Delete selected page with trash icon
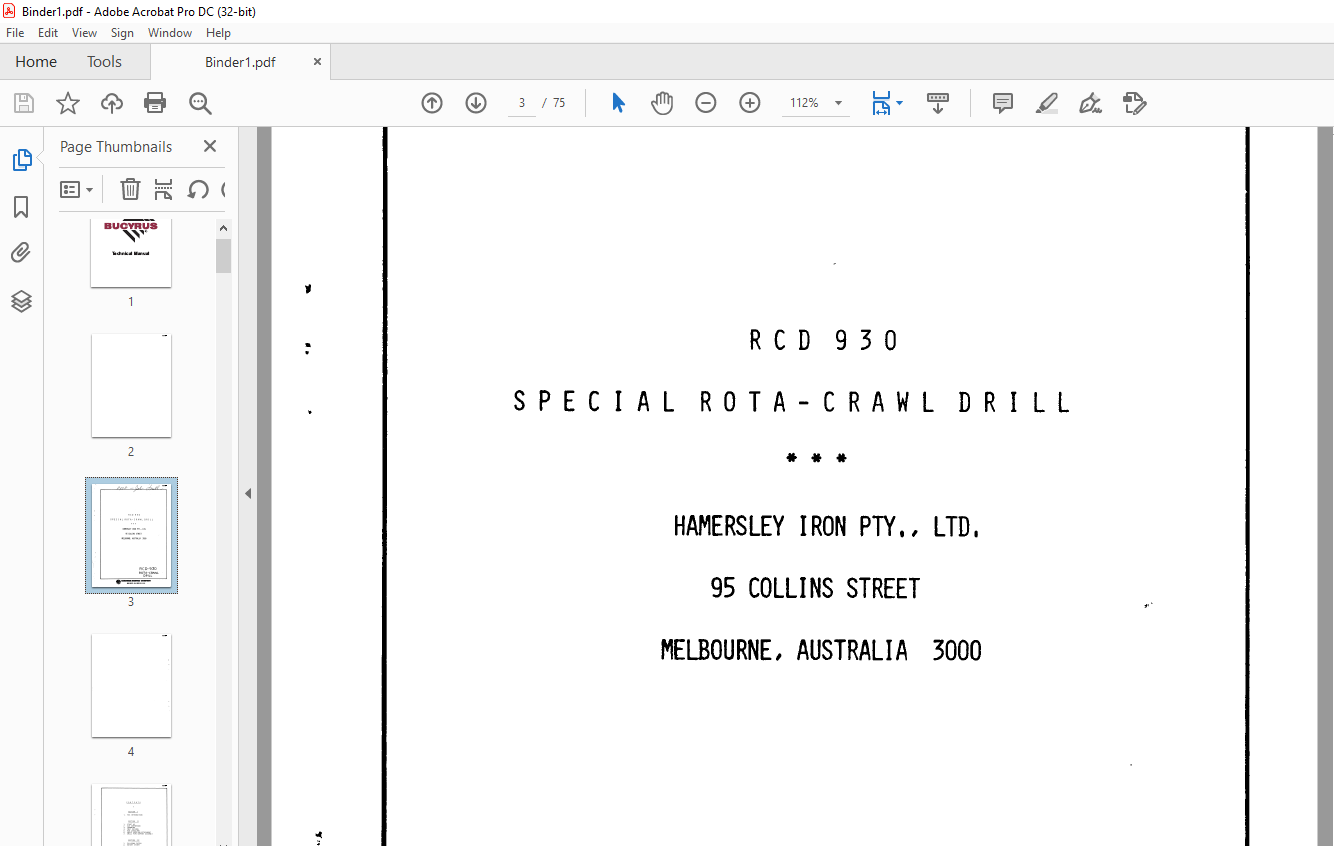Screen dimensions: 1334x846 tap(131, 189)
